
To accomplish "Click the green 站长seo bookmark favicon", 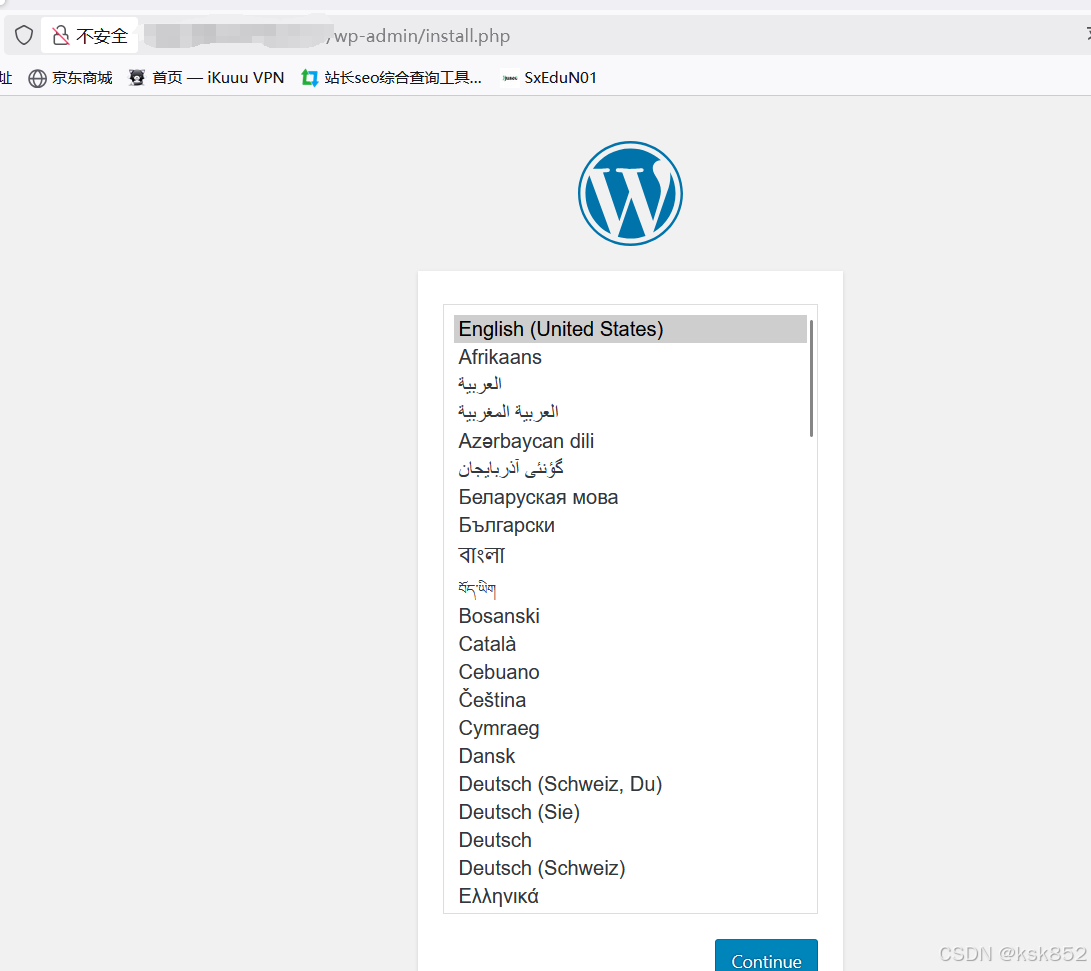I will (x=310, y=78).
